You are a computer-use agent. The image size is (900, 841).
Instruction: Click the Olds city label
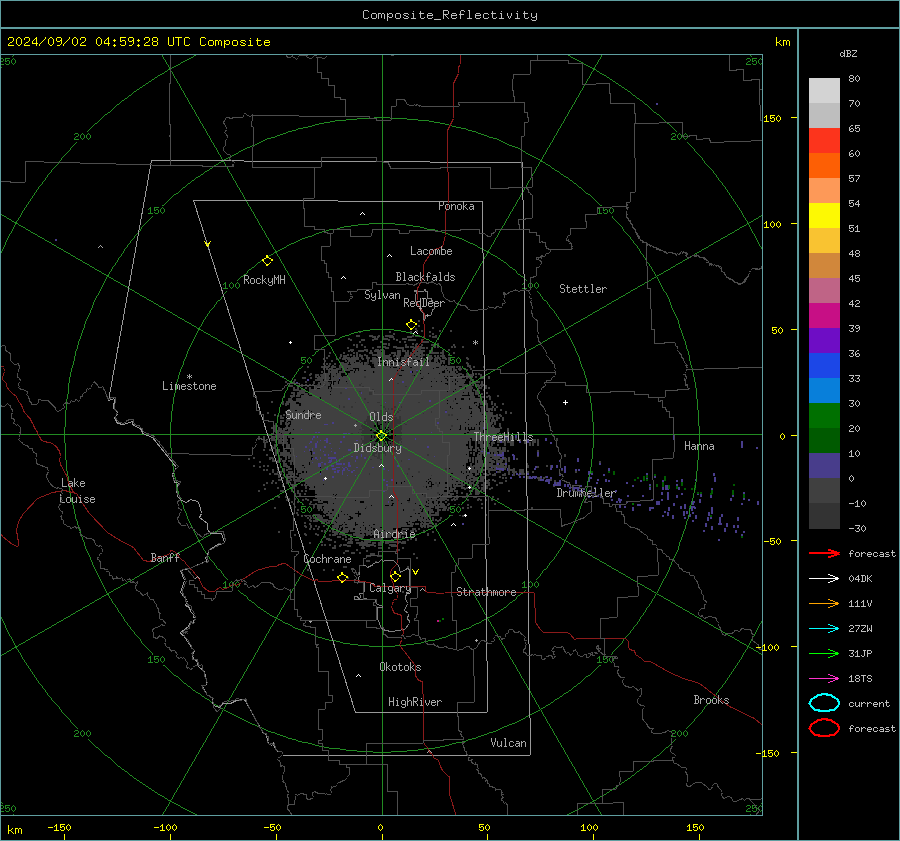pyautogui.click(x=381, y=417)
